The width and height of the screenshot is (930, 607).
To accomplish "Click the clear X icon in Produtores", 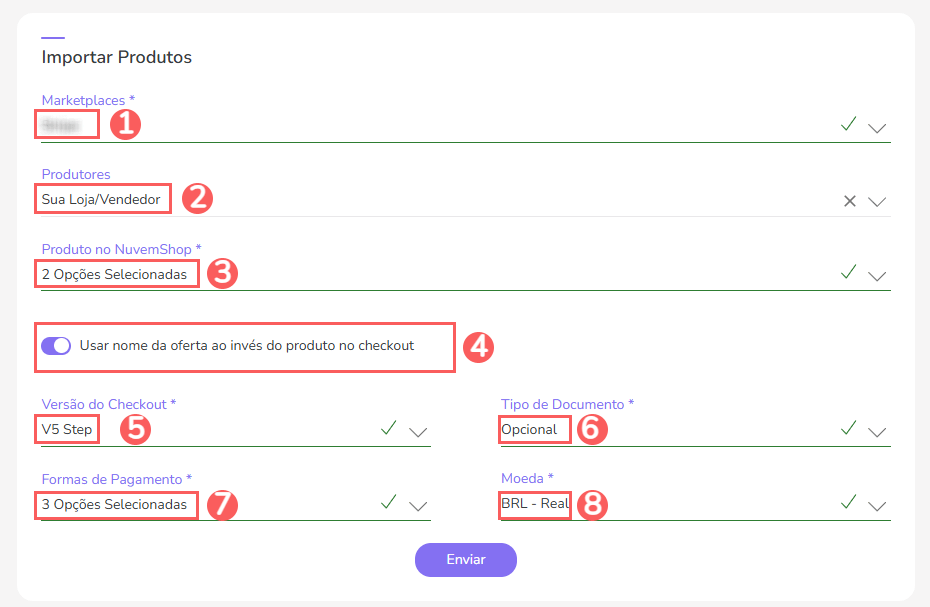I will click(x=850, y=201).
